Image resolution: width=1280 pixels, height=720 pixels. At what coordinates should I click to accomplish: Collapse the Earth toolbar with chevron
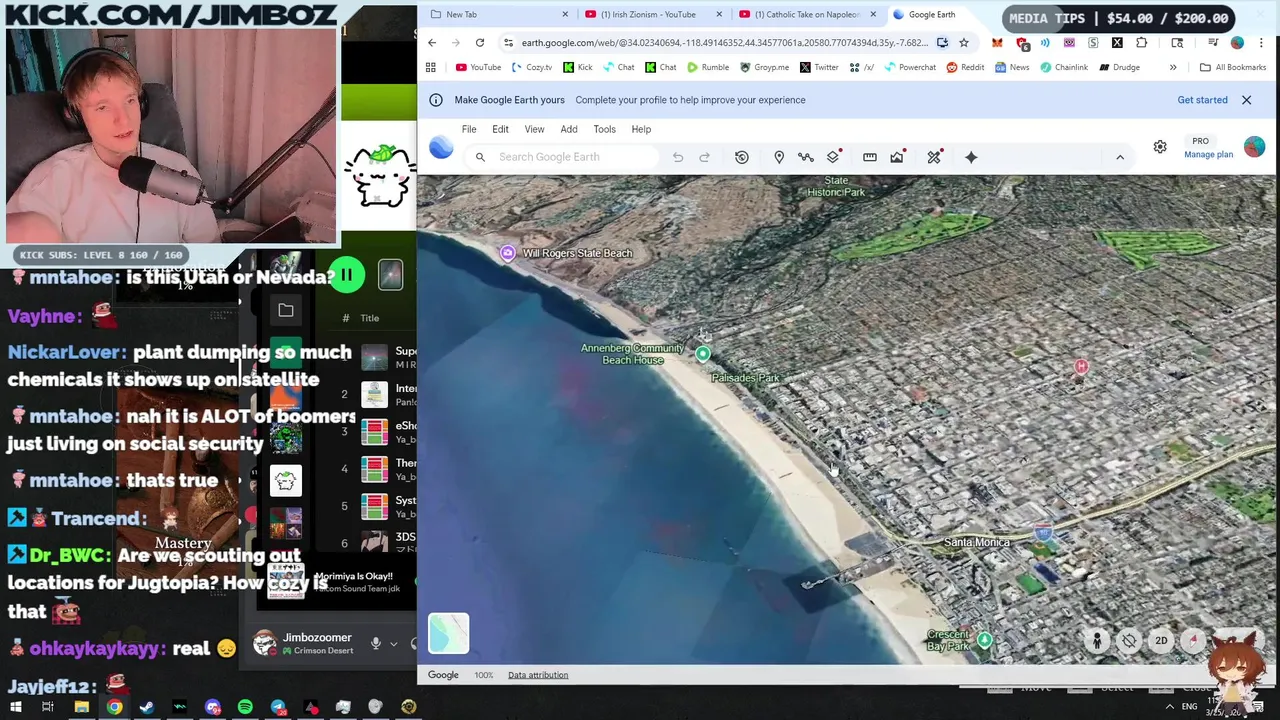point(1120,157)
